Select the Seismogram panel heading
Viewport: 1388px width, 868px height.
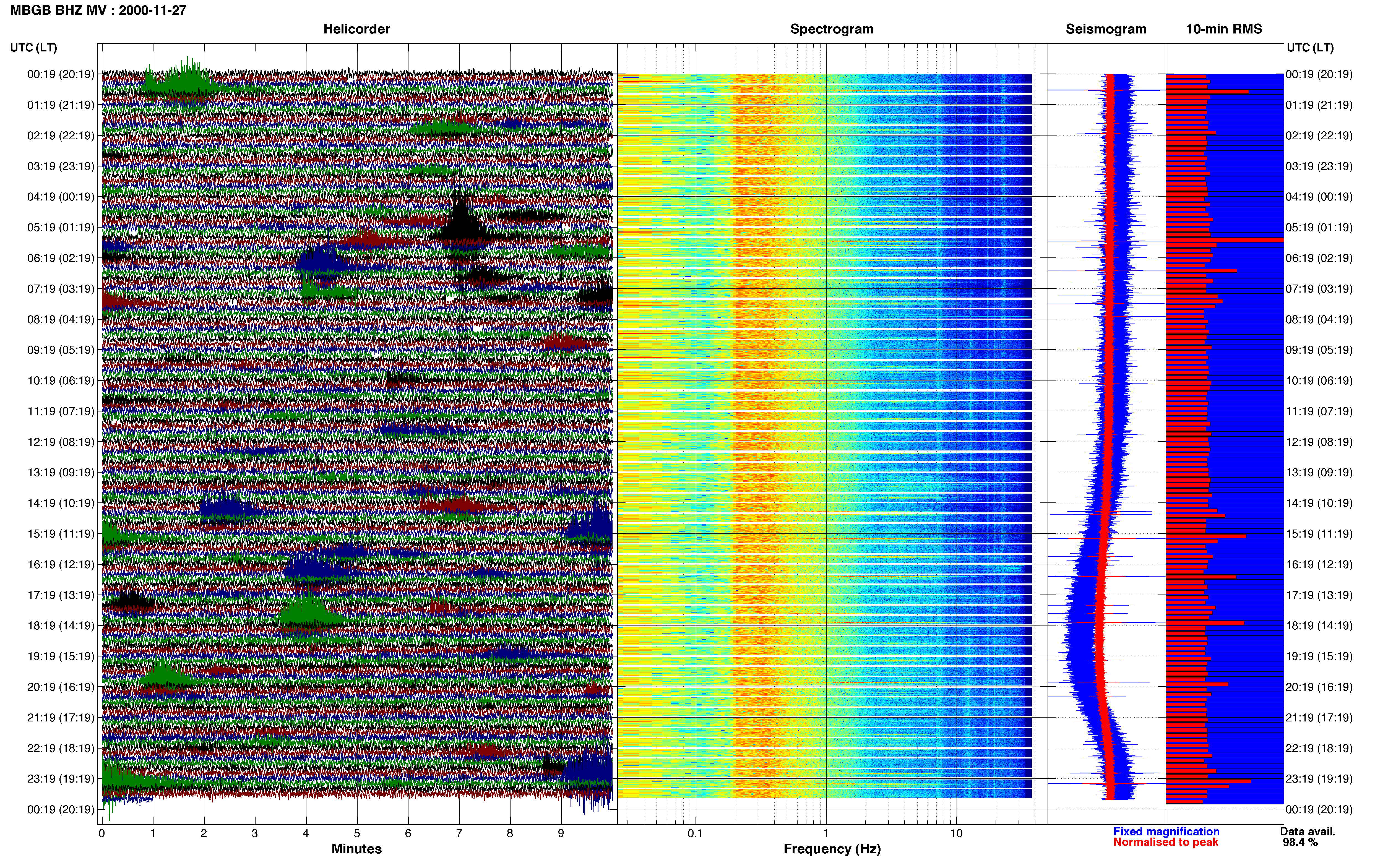1106,29
